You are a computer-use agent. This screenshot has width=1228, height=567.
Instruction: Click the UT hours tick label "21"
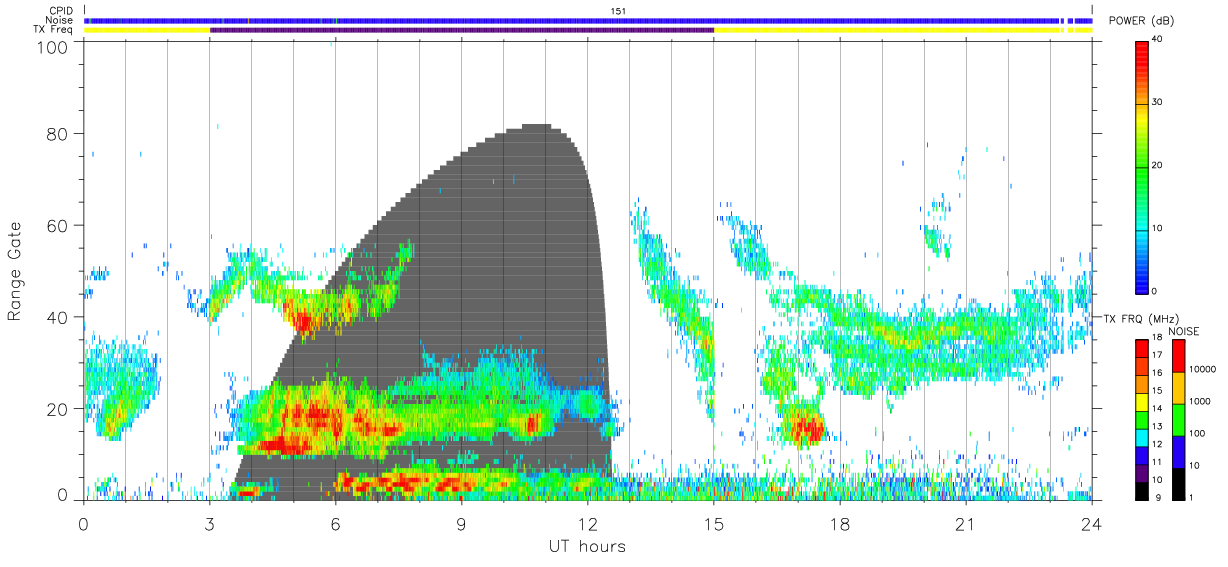[965, 524]
